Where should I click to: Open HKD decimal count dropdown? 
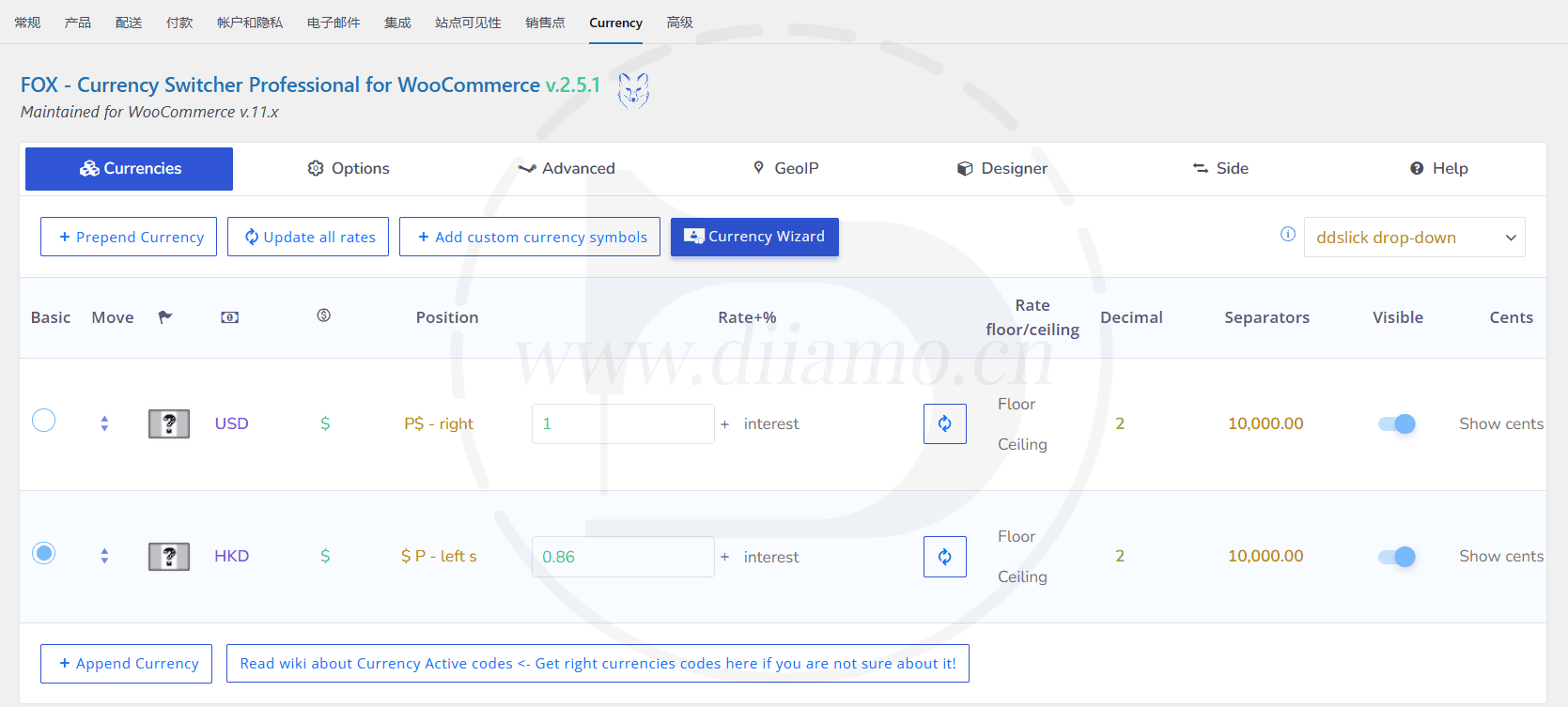1120,556
